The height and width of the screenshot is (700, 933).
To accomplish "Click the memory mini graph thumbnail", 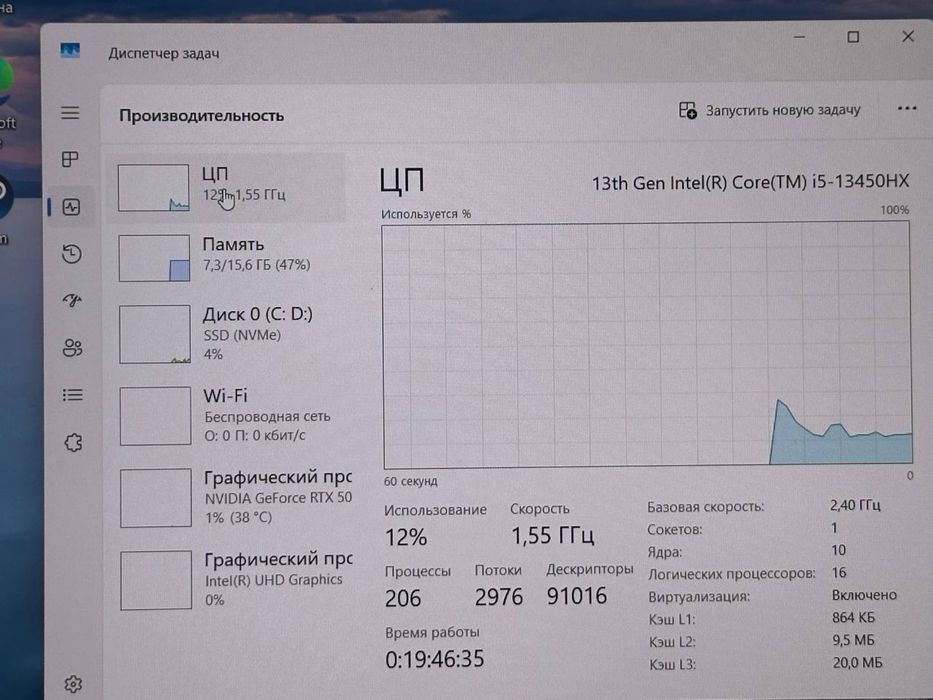I will tap(154, 258).
